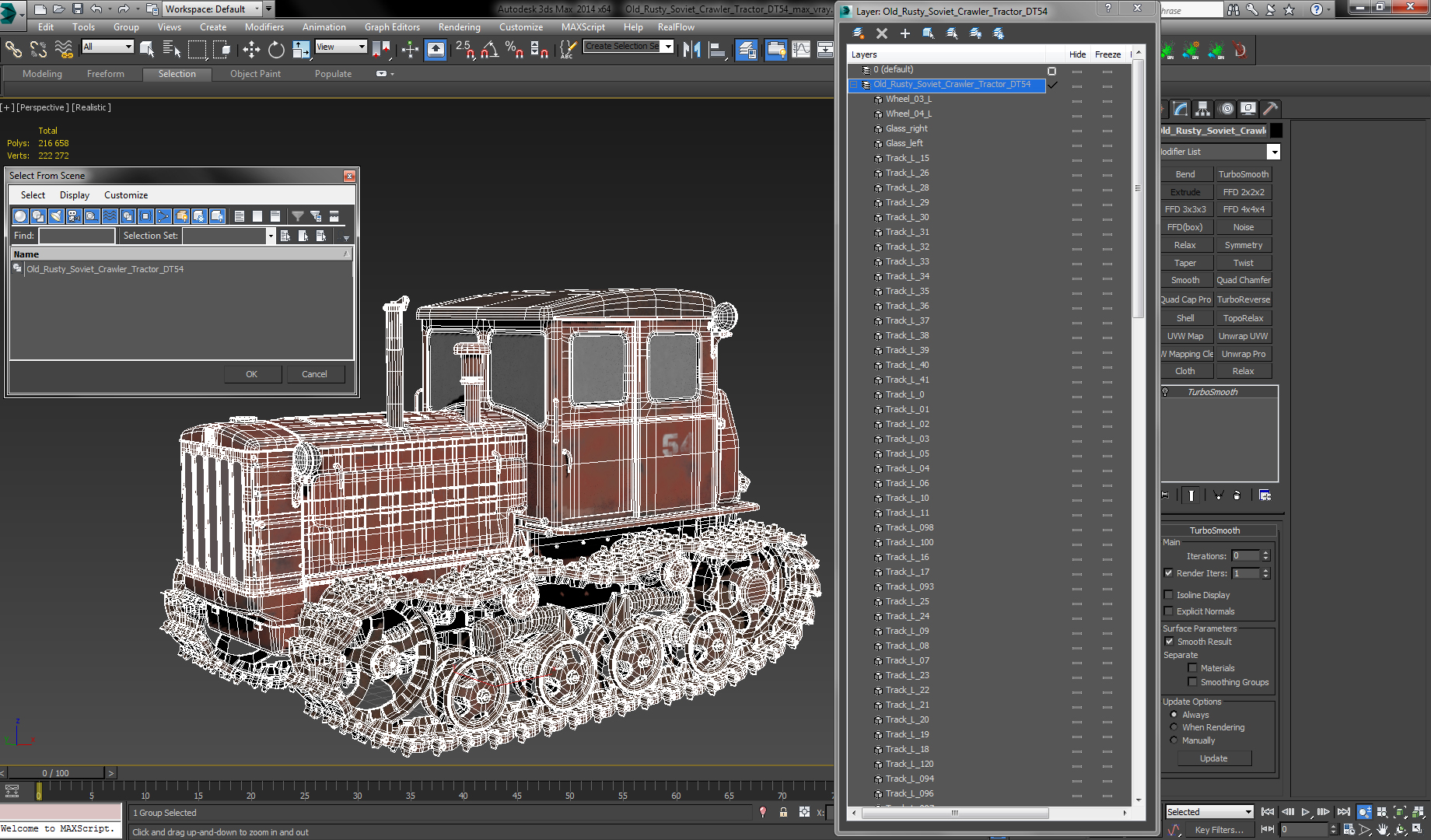Enable Isoline Display checkbox

point(1168,595)
